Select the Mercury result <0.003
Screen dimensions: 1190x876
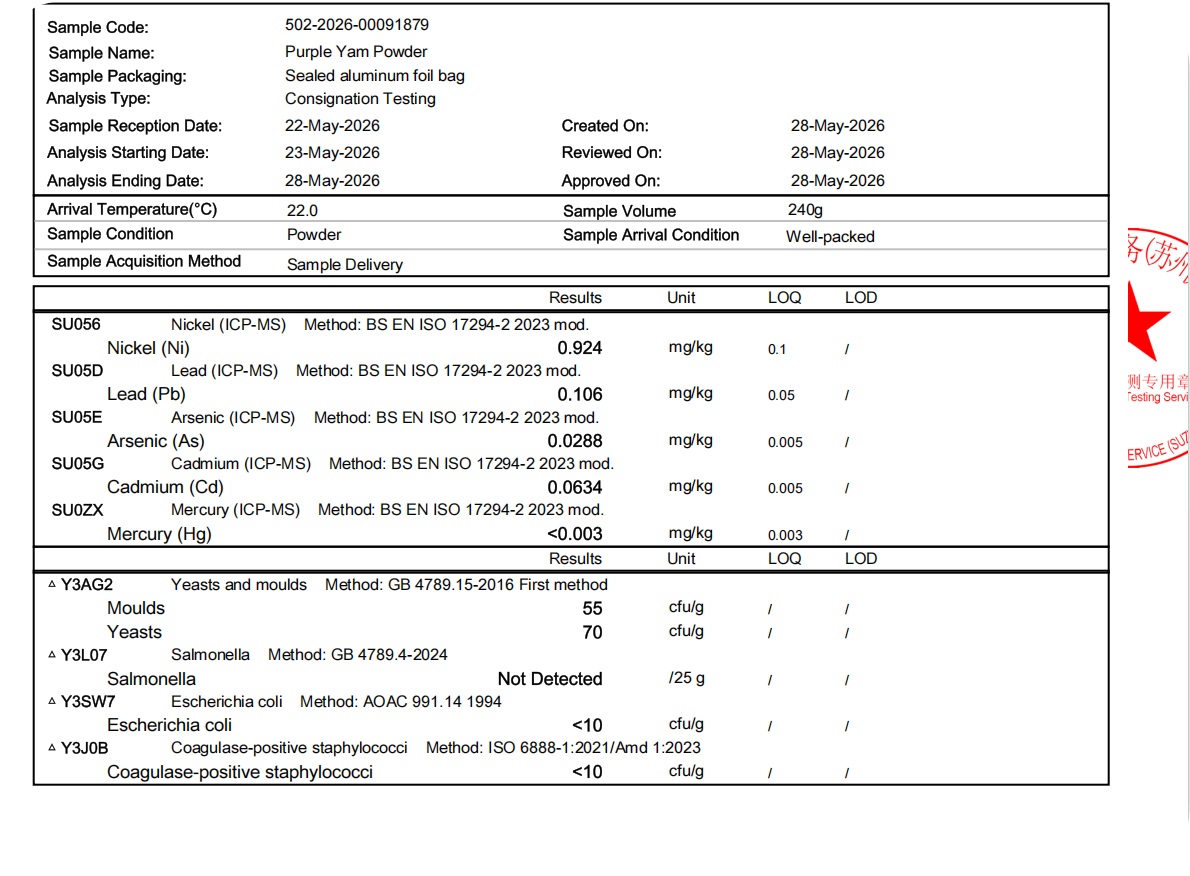[575, 534]
